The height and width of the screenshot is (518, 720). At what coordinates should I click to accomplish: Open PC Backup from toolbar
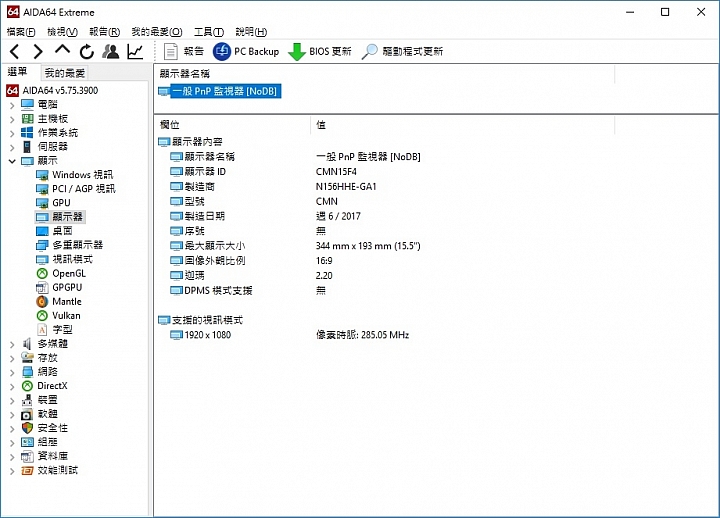point(246,51)
